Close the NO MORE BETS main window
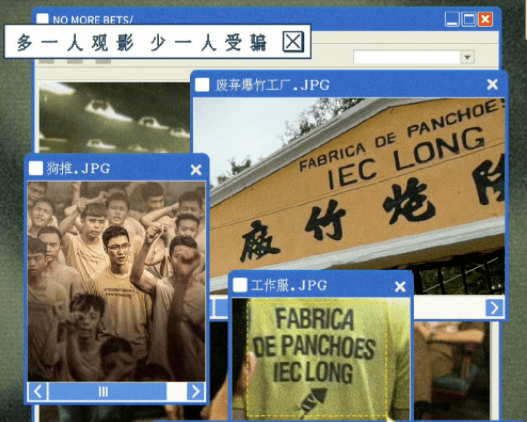This screenshot has width=527, height=422. 485,19
